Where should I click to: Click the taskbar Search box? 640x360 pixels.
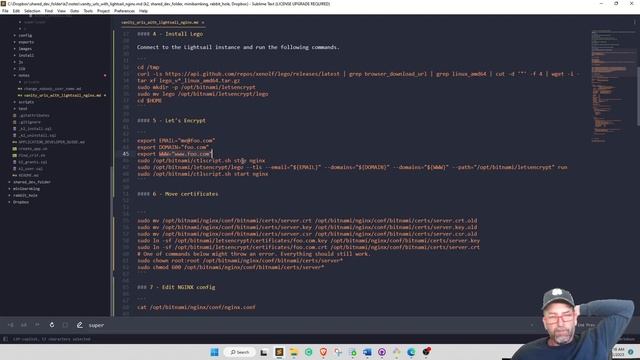[x=240, y=352]
